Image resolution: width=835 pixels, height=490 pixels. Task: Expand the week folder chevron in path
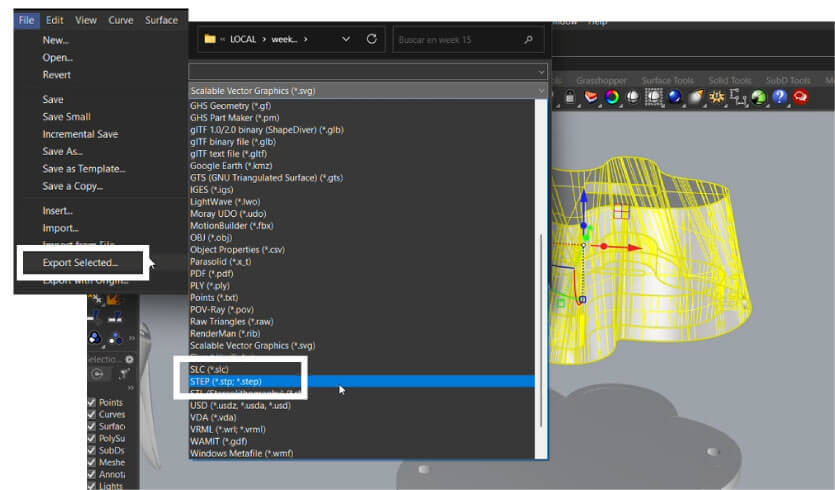point(306,39)
